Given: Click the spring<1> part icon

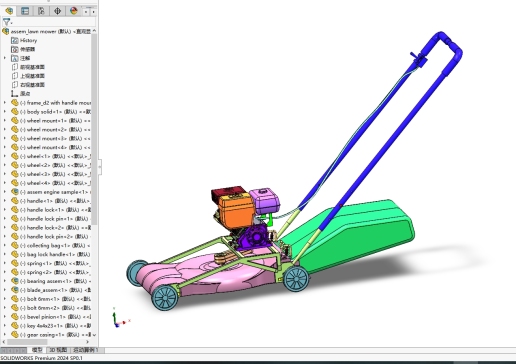Looking at the screenshot, I should (14, 263).
